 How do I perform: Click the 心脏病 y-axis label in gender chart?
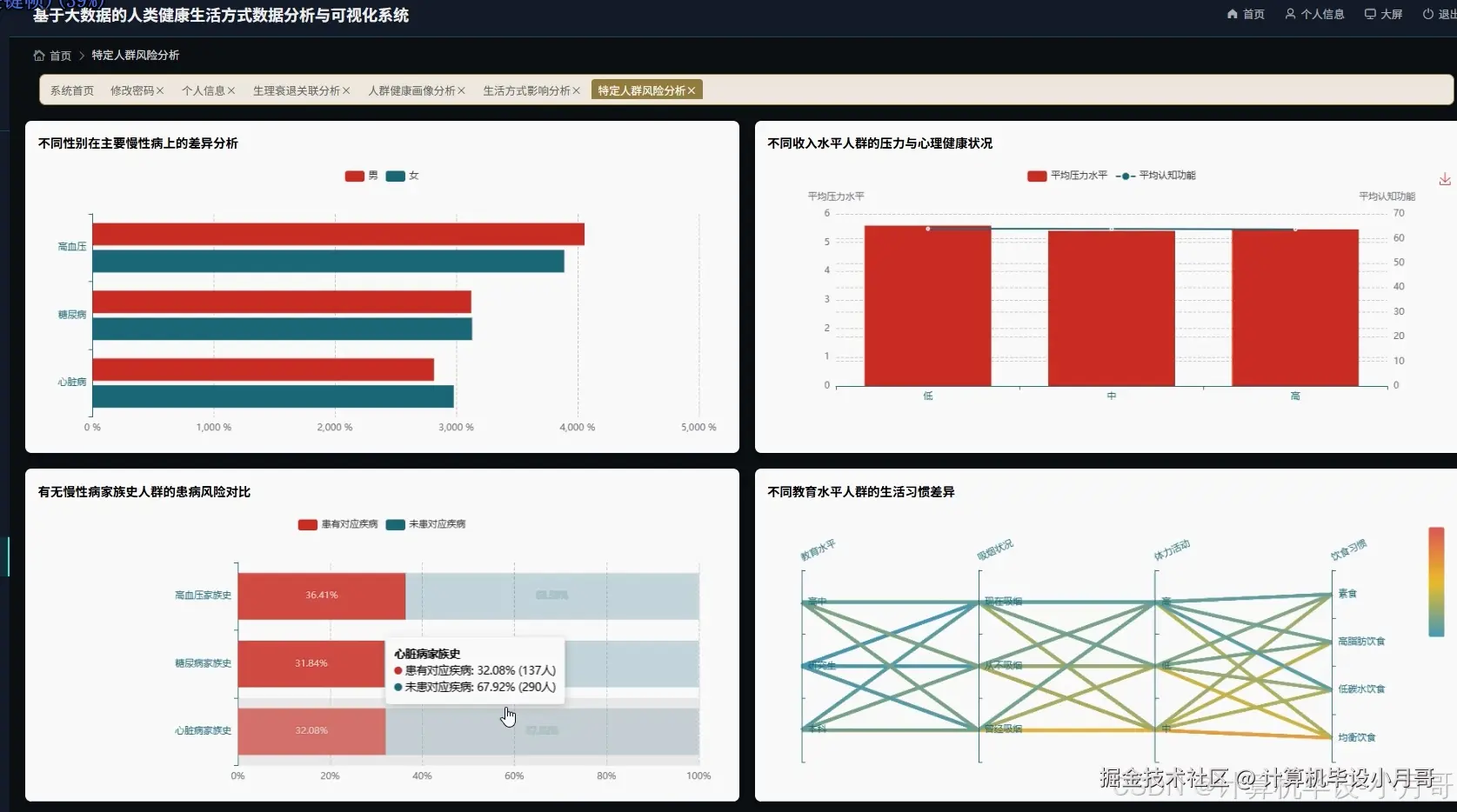pyautogui.click(x=72, y=383)
